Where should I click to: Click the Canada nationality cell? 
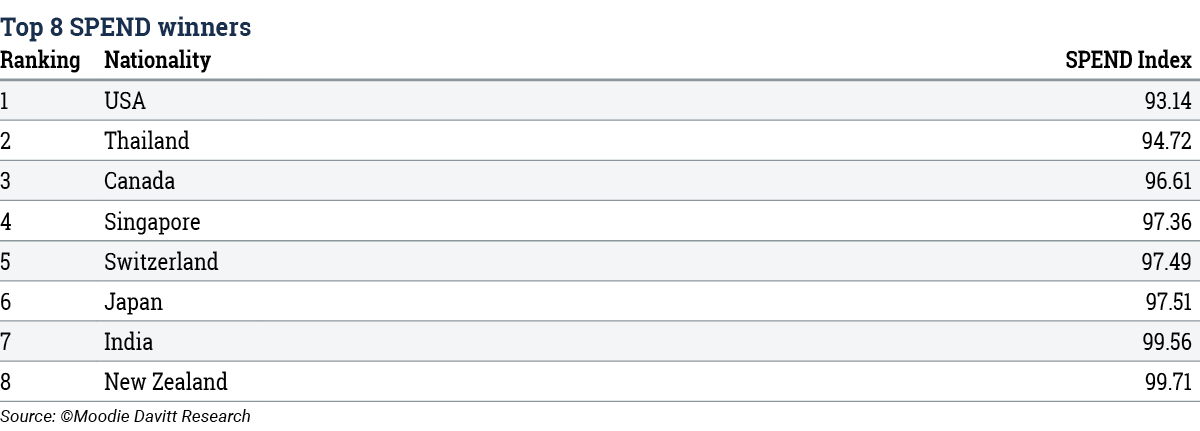(140, 181)
